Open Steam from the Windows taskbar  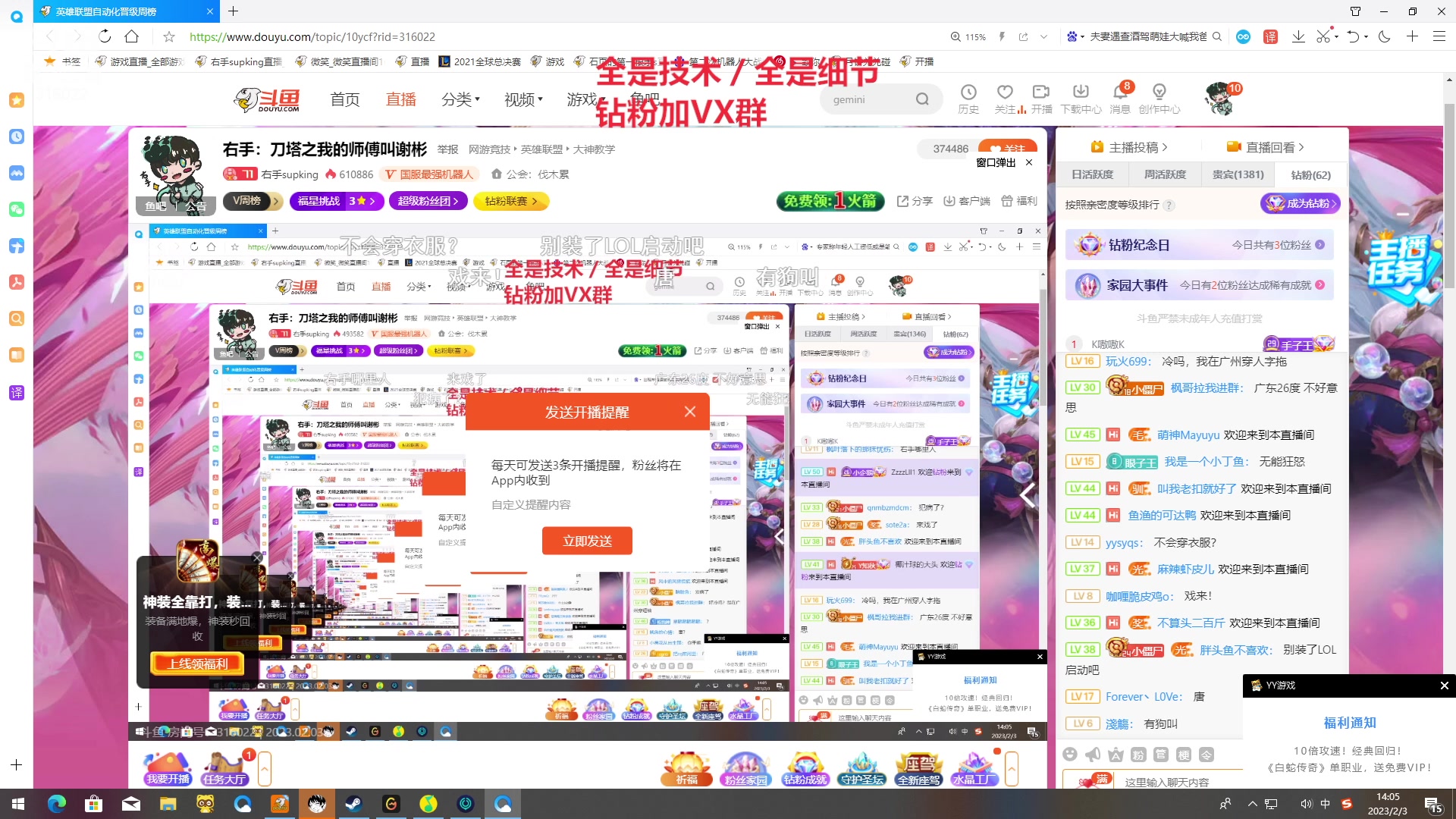[x=353, y=804]
